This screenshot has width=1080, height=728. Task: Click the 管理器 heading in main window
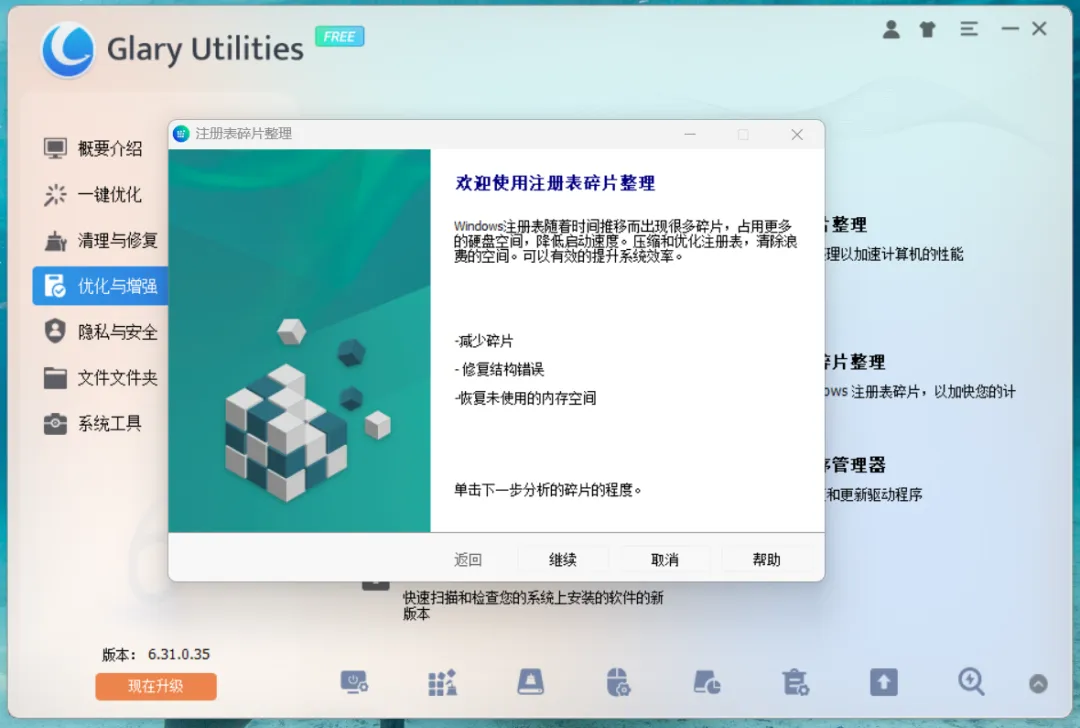pyautogui.click(x=855, y=465)
